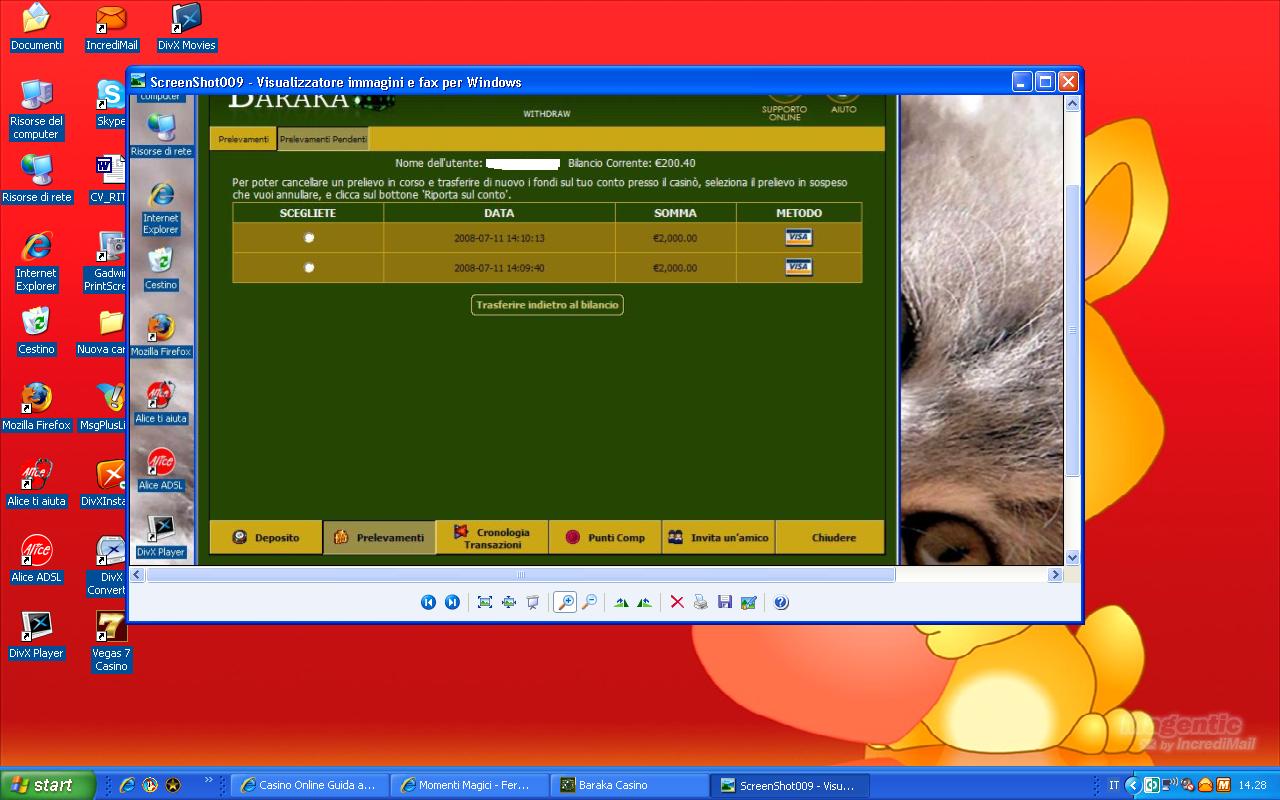Viewport: 1280px width, 800px height.
Task: Click the Chiudere menu item
Action: tap(830, 537)
